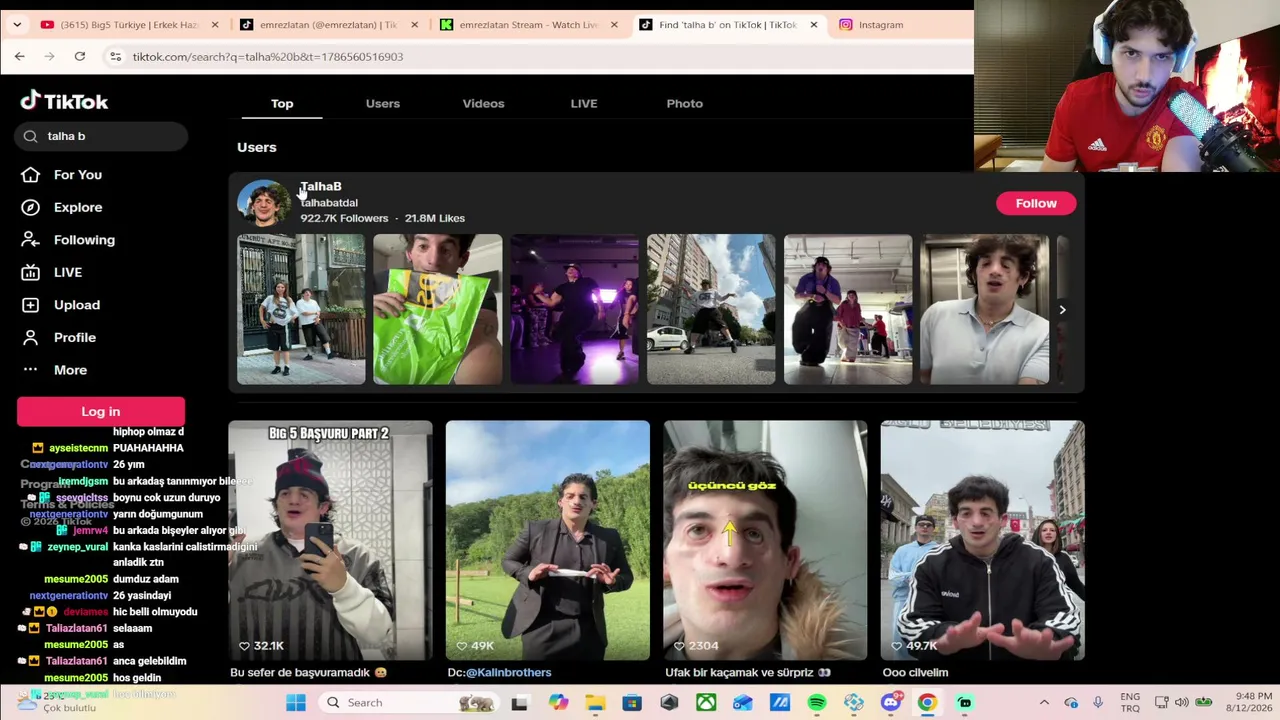Open the @Kalinbrothers mention link
Image resolution: width=1280 pixels, height=720 pixels.
508,673
